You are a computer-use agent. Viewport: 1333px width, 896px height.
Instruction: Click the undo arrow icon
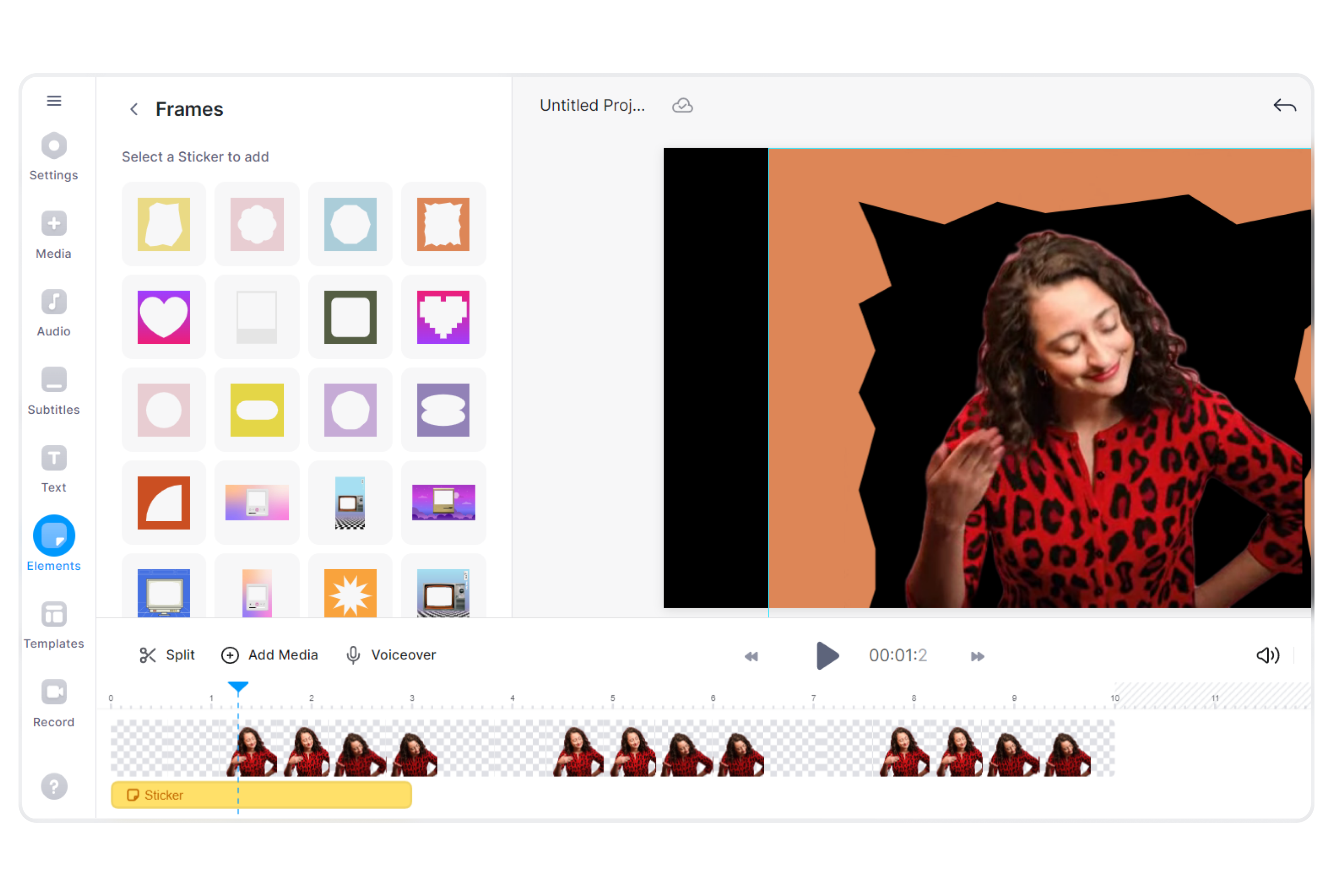coord(1284,106)
